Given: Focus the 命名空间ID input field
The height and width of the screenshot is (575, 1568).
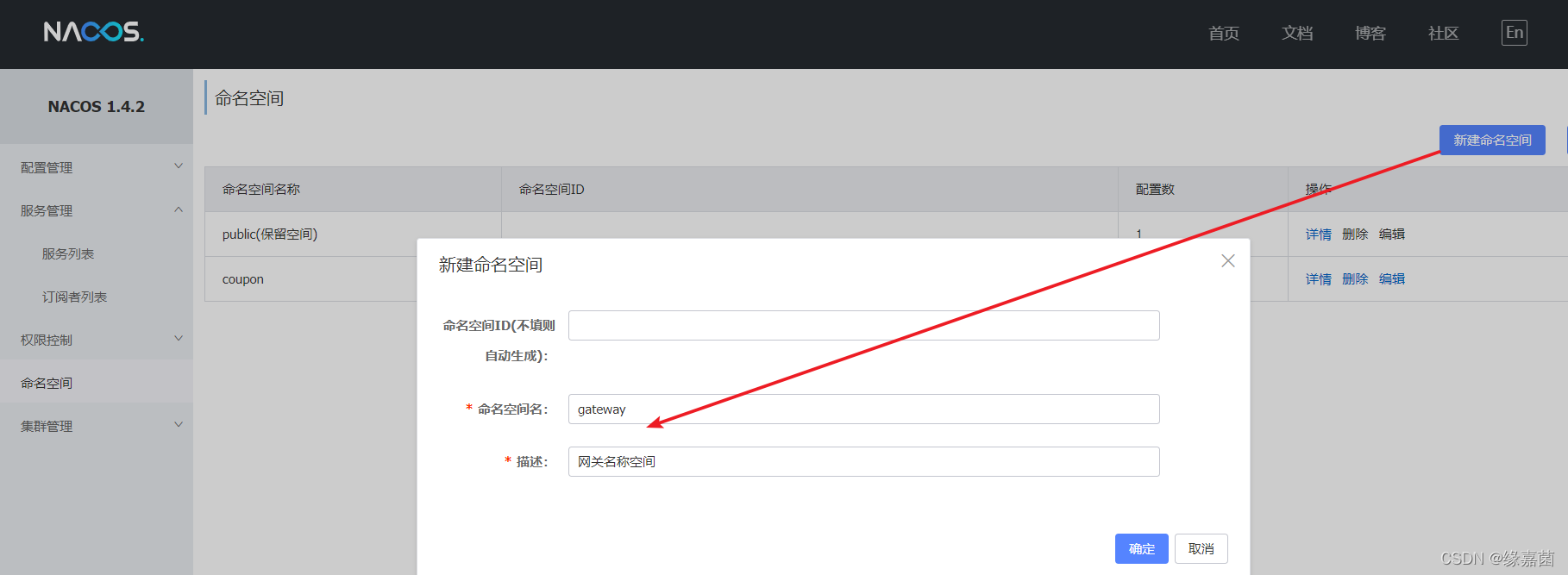Looking at the screenshot, I should (864, 325).
